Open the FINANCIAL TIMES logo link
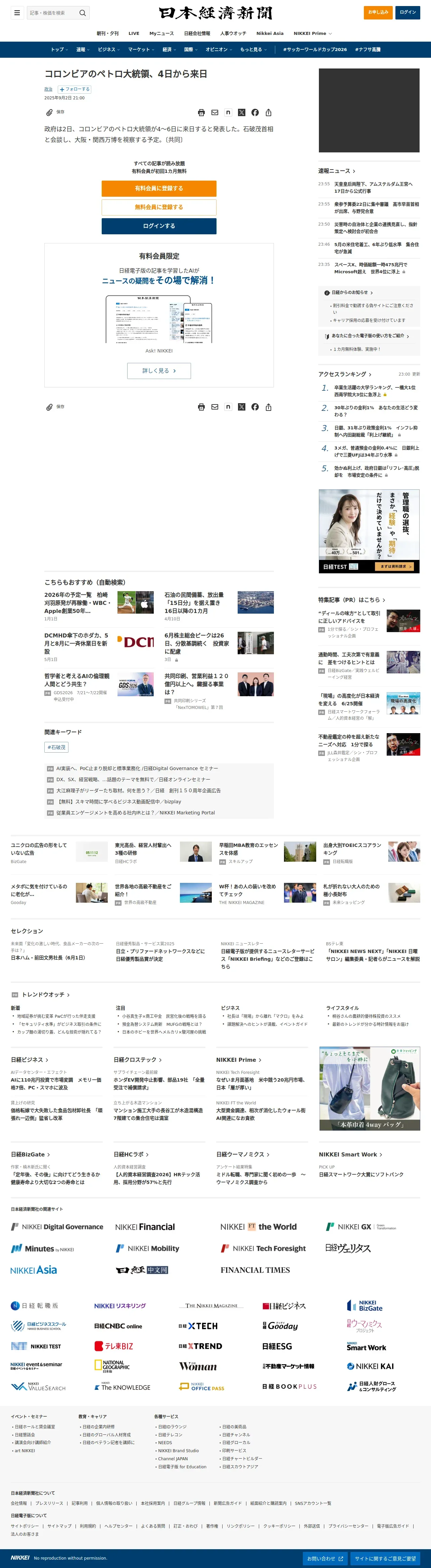This screenshot has height=1568, width=431. pyautogui.click(x=255, y=1270)
